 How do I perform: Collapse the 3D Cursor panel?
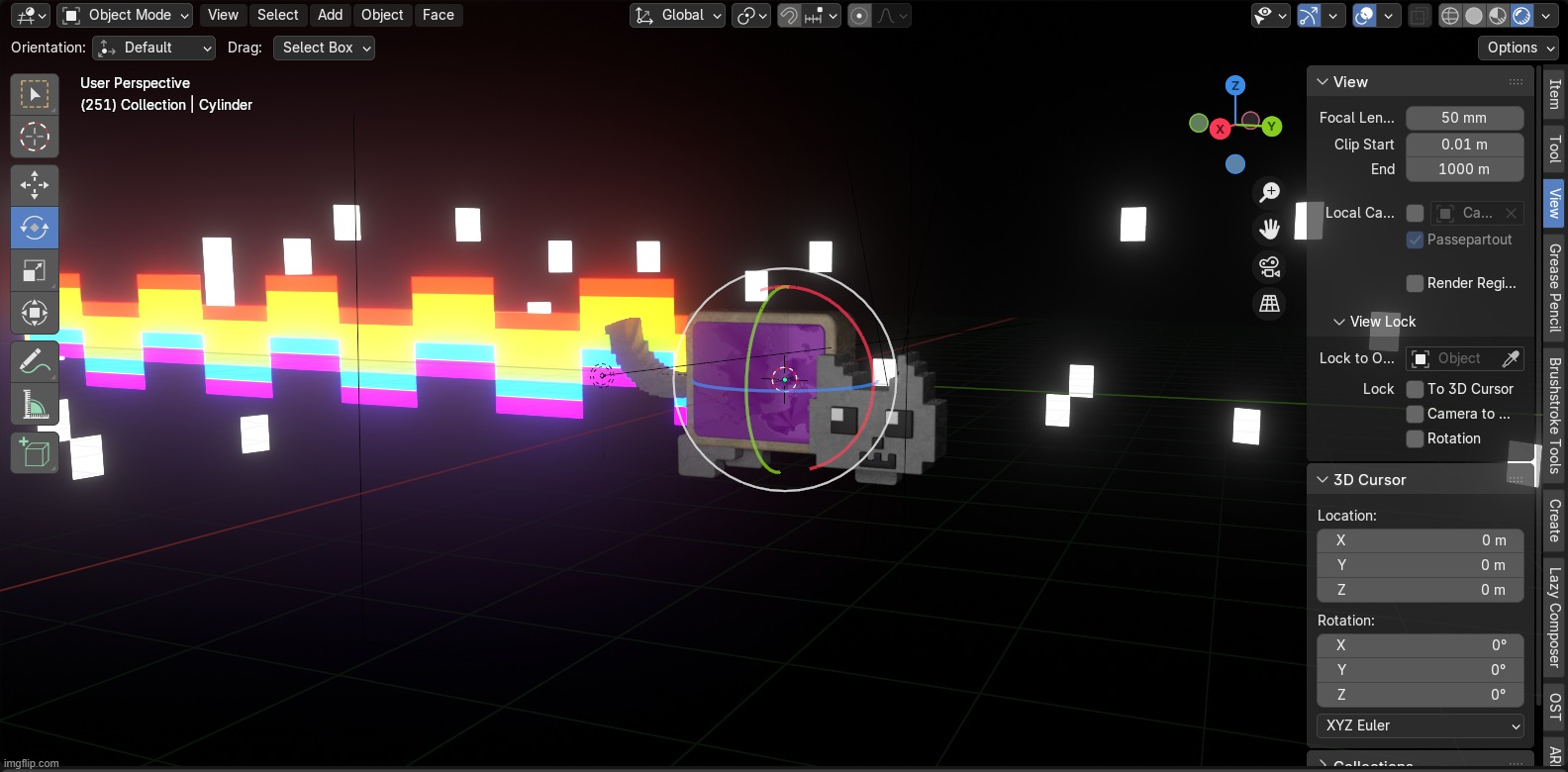tap(1323, 480)
